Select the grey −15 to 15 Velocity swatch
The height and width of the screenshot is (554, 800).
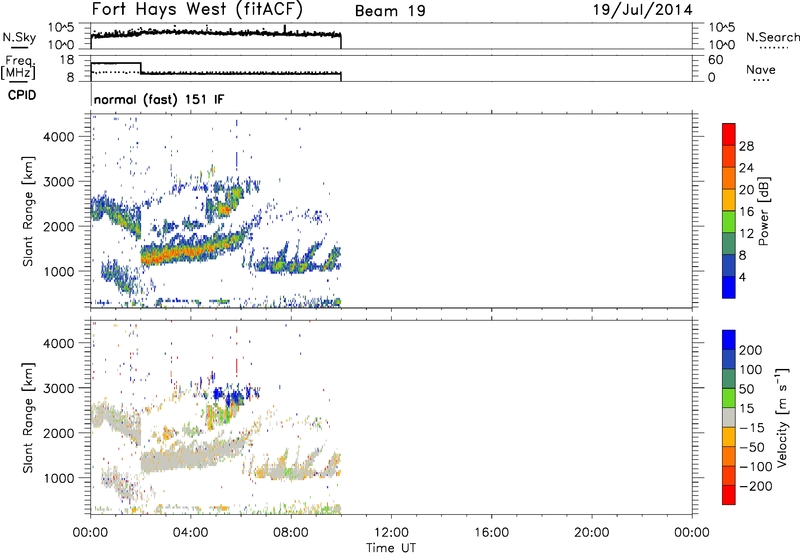(729, 418)
